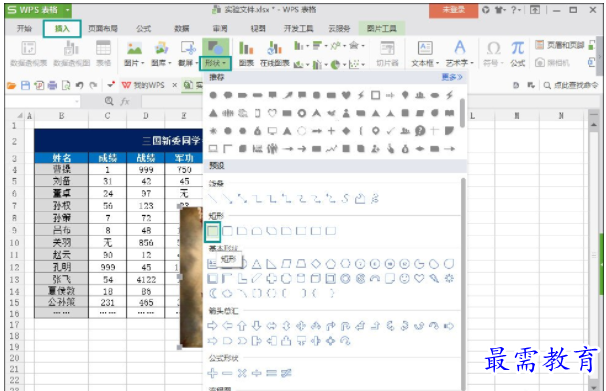Switch to the Insert ribbon tab

point(62,29)
